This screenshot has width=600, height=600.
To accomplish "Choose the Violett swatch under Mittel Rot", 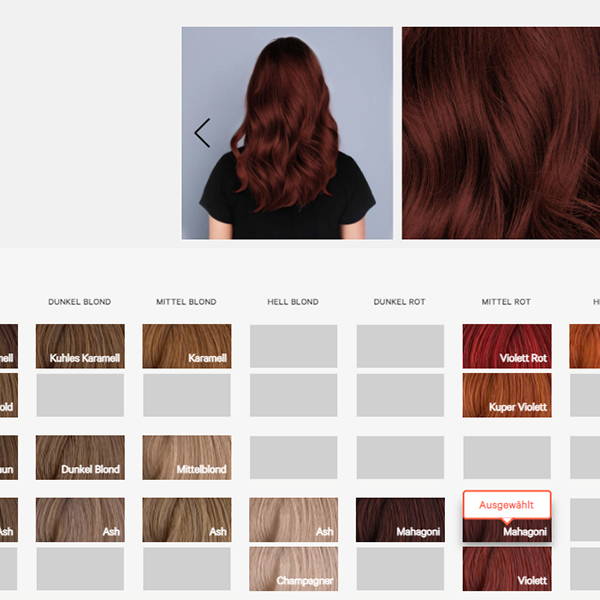I will coord(507,569).
